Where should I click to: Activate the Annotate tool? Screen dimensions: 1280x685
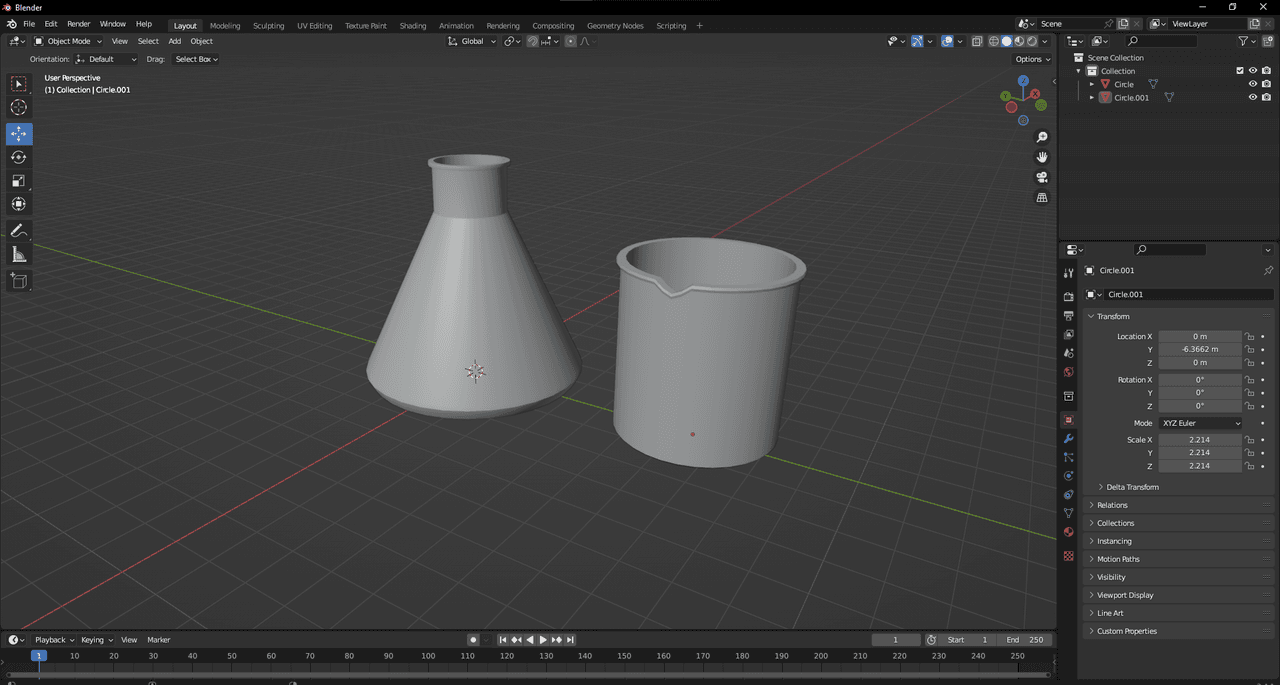click(x=19, y=231)
